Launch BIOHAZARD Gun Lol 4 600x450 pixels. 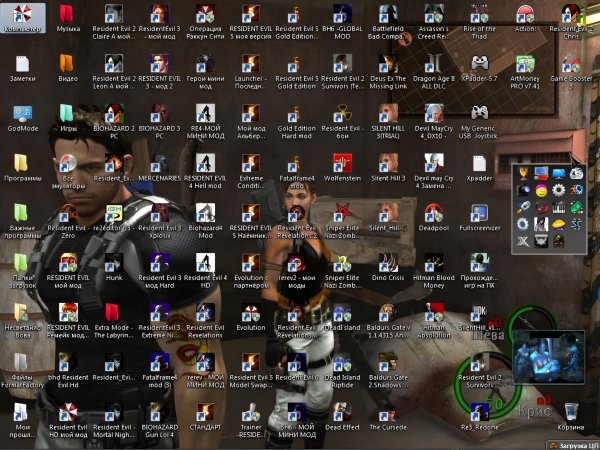[x=160, y=420]
